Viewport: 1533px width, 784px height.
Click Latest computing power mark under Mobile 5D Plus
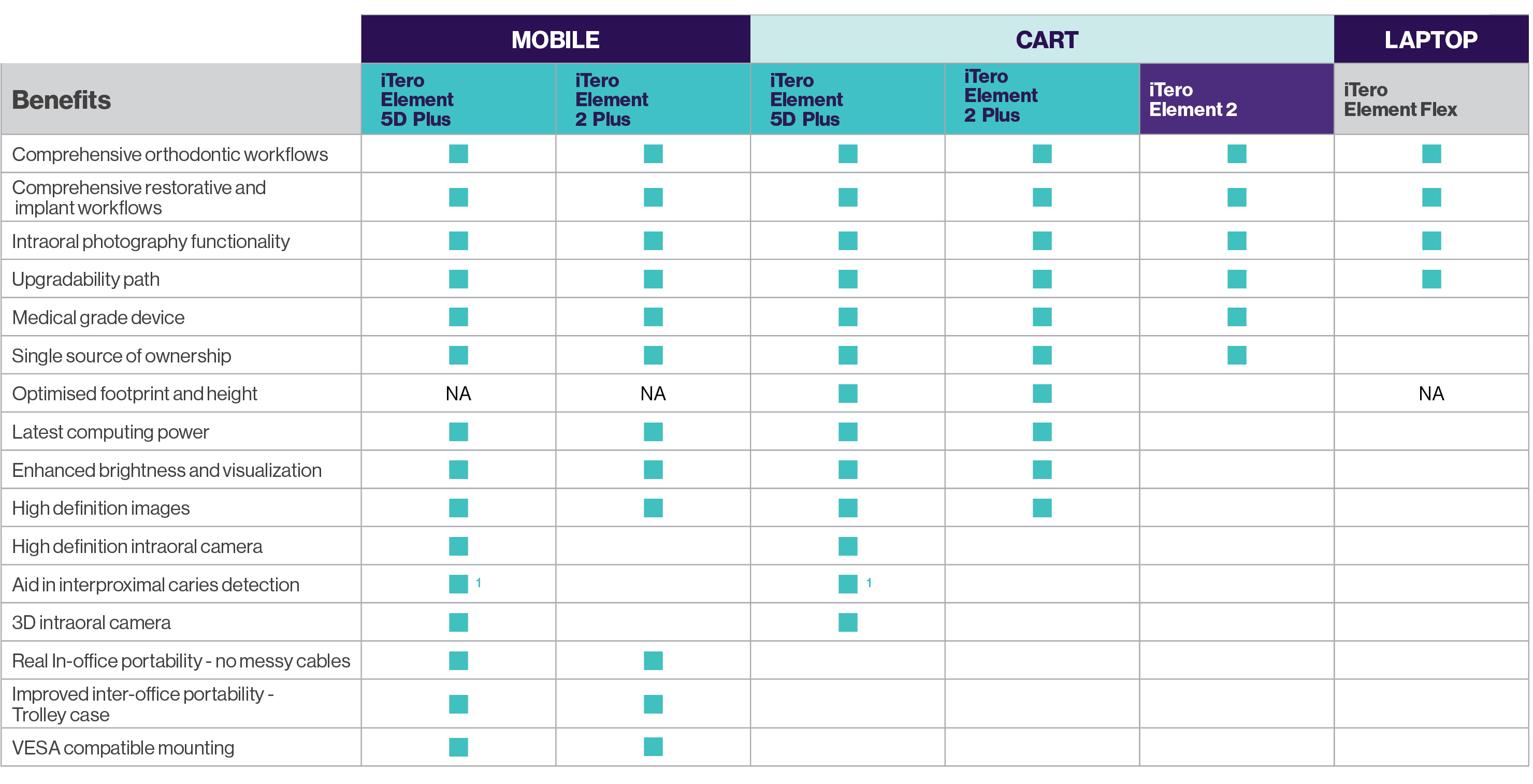click(458, 432)
